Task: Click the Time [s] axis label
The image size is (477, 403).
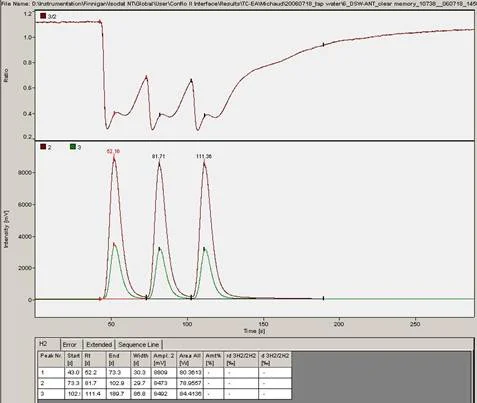Action: pos(254,331)
